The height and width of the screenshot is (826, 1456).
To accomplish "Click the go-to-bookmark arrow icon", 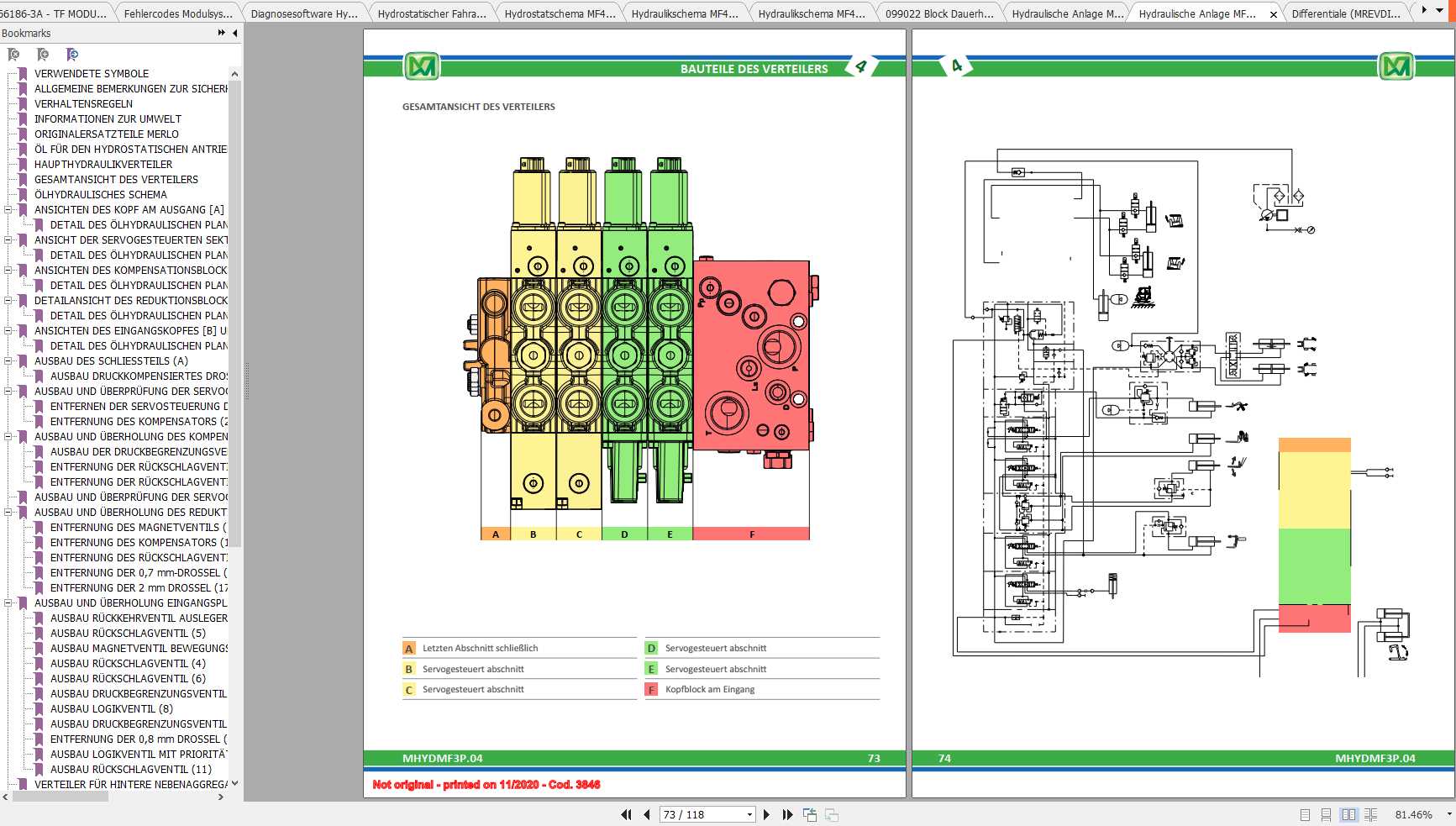I will pyautogui.click(x=72, y=55).
